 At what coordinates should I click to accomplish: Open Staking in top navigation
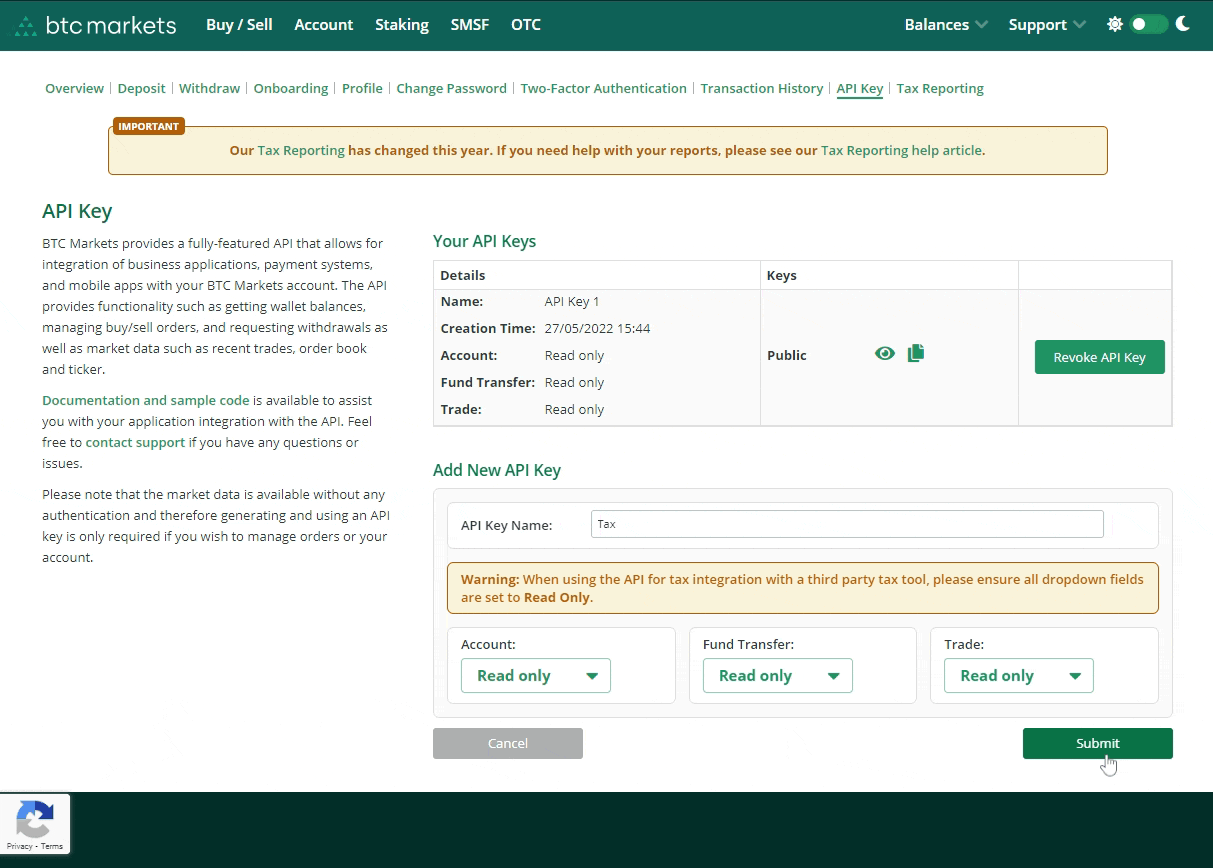click(402, 25)
